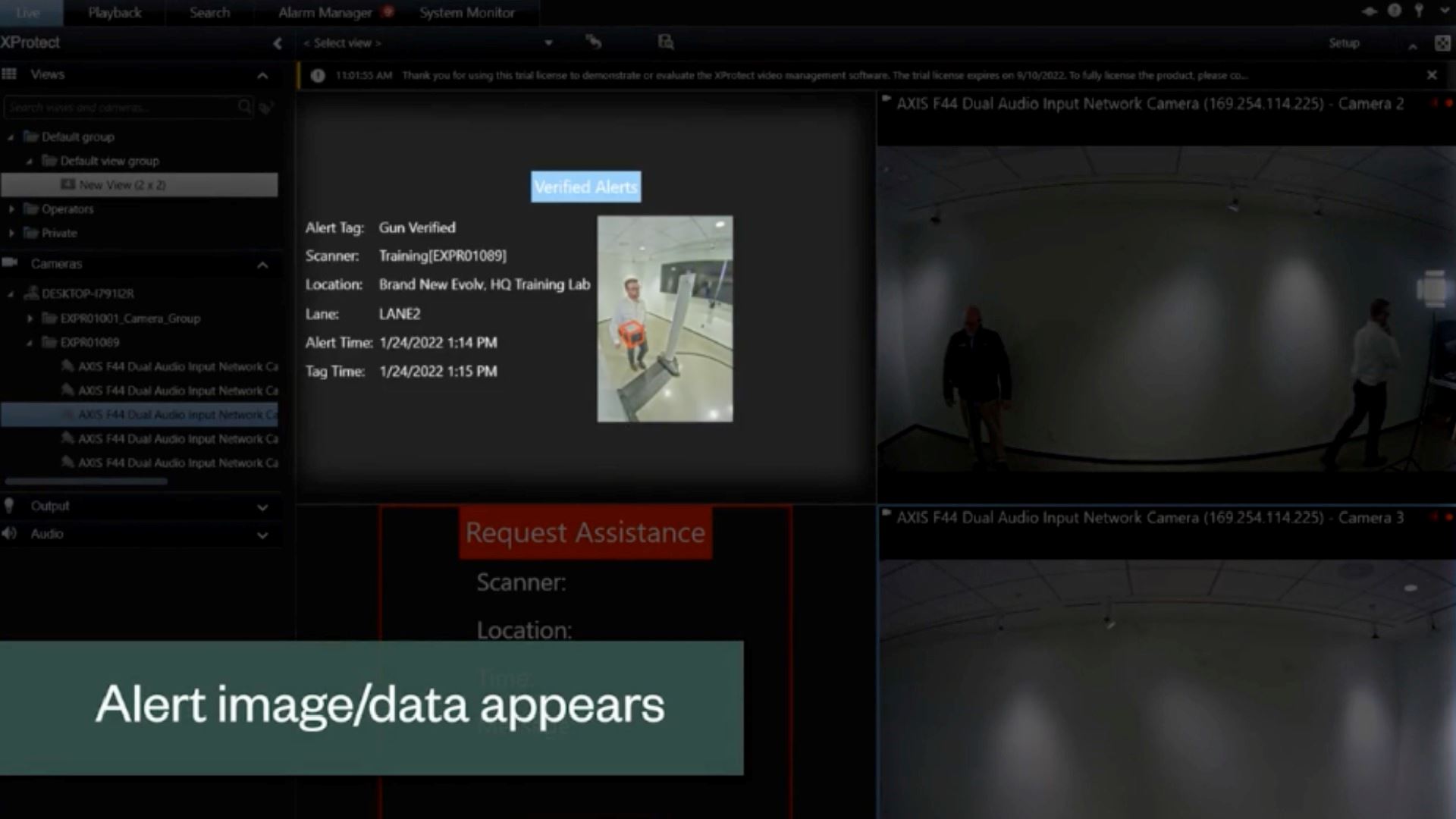The width and height of the screenshot is (1456, 819).
Task: Collapse the Cameras section
Action: (262, 265)
